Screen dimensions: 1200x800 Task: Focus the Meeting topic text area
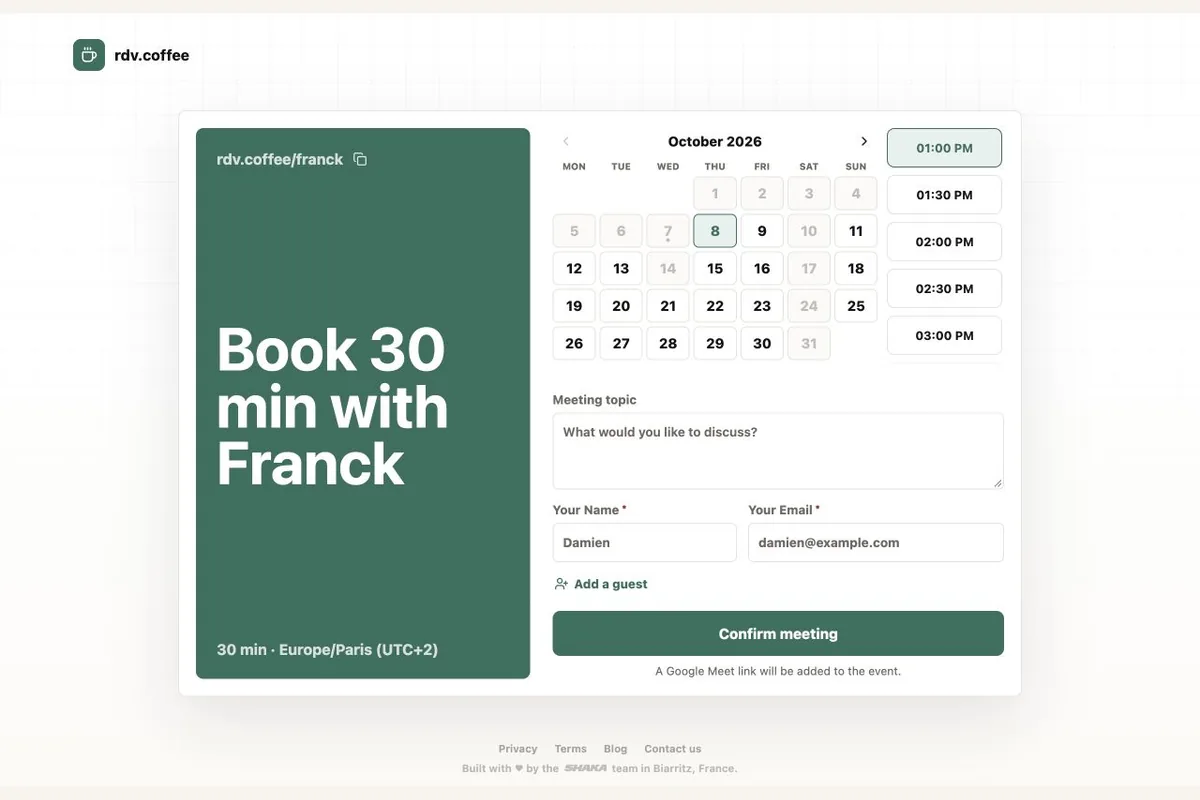pos(778,451)
